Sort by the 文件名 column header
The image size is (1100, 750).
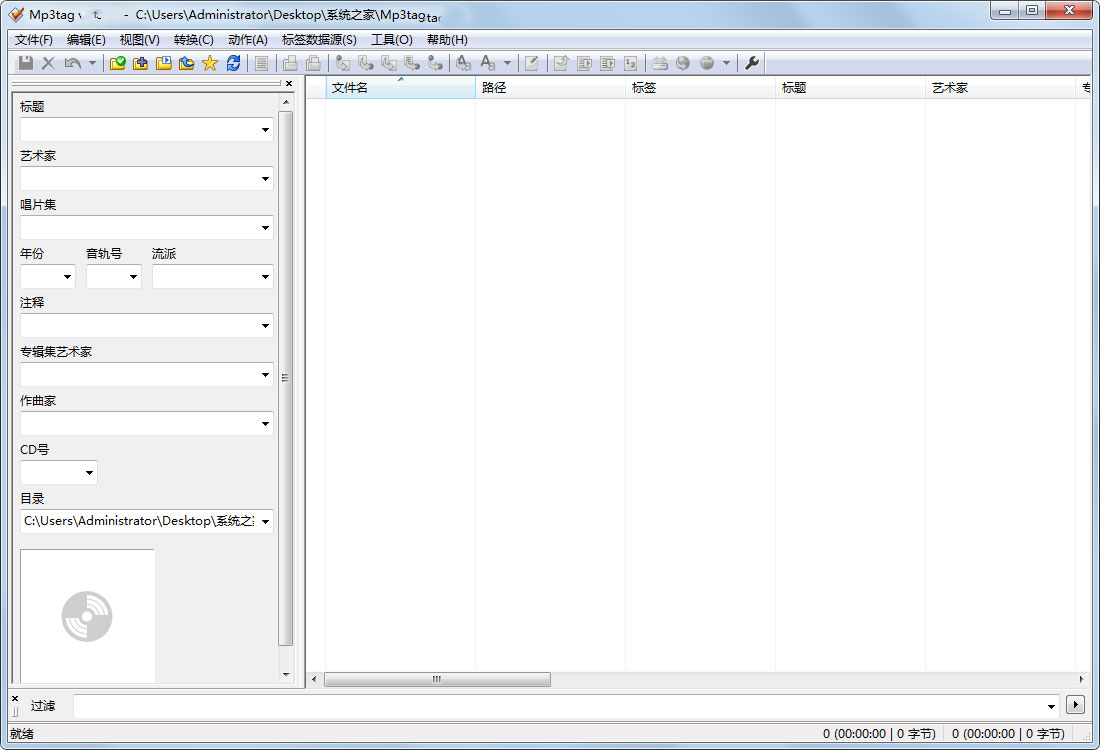pyautogui.click(x=400, y=88)
